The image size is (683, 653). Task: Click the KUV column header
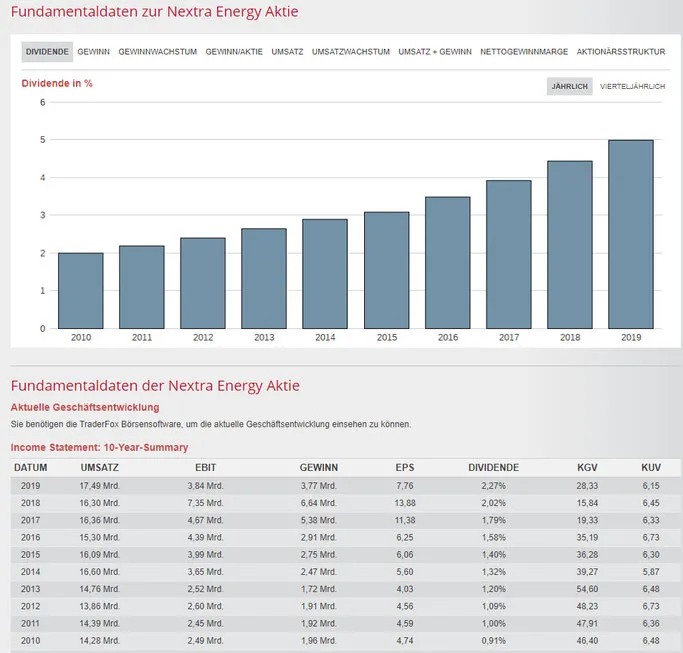point(651,467)
